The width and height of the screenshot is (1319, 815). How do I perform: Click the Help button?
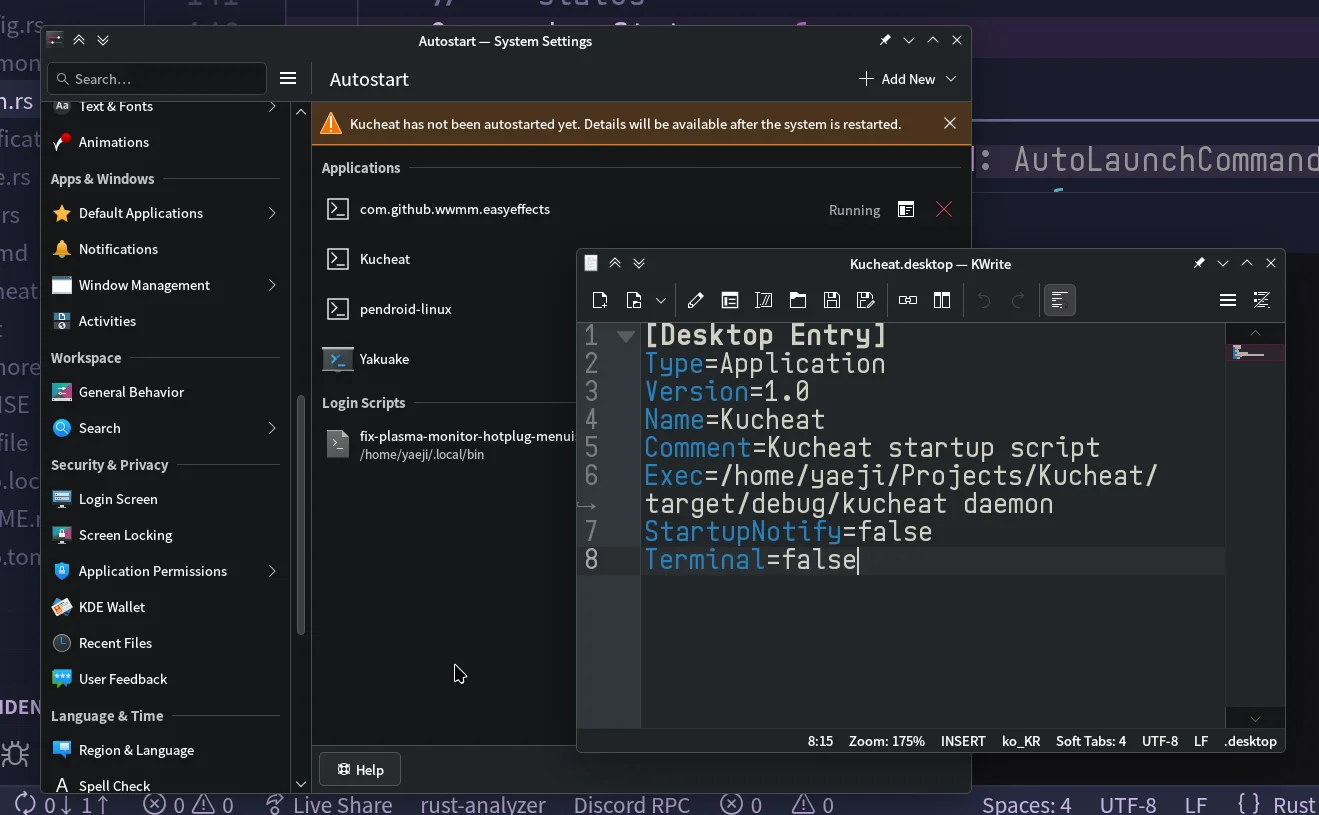[x=360, y=770]
